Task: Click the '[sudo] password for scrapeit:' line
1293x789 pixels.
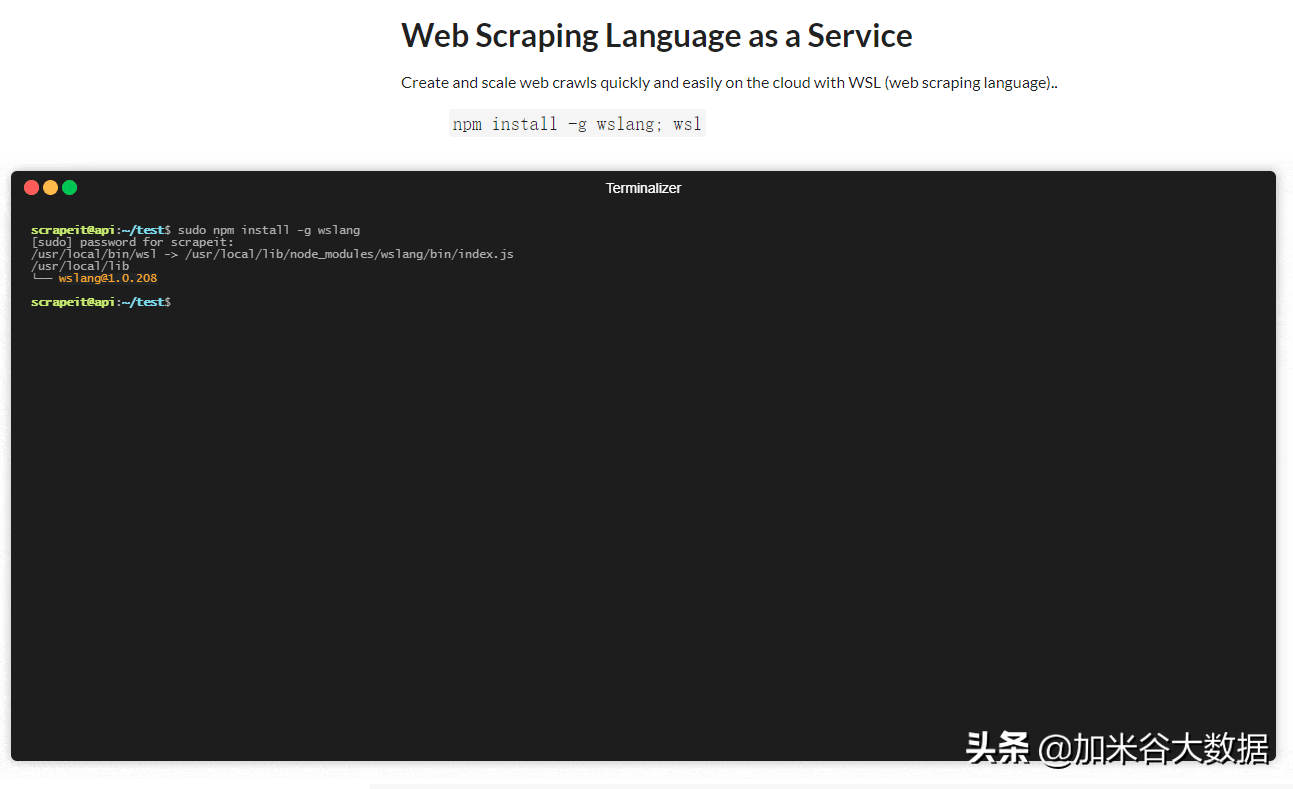Action: [x=132, y=242]
